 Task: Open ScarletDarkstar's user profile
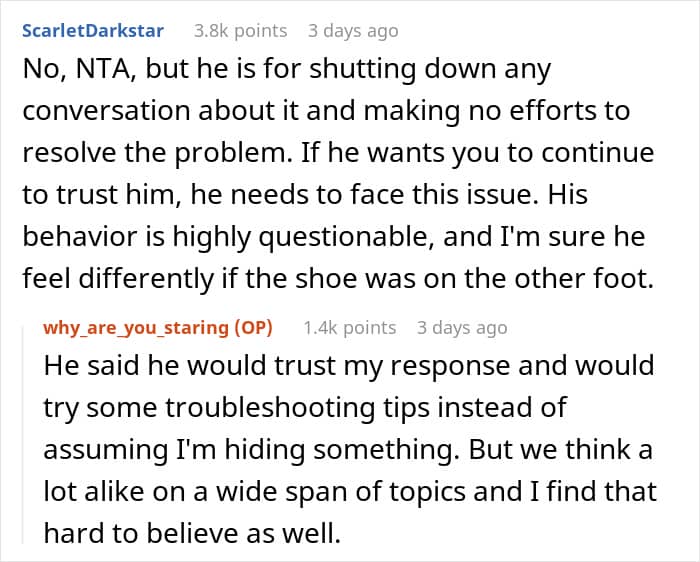93,32
